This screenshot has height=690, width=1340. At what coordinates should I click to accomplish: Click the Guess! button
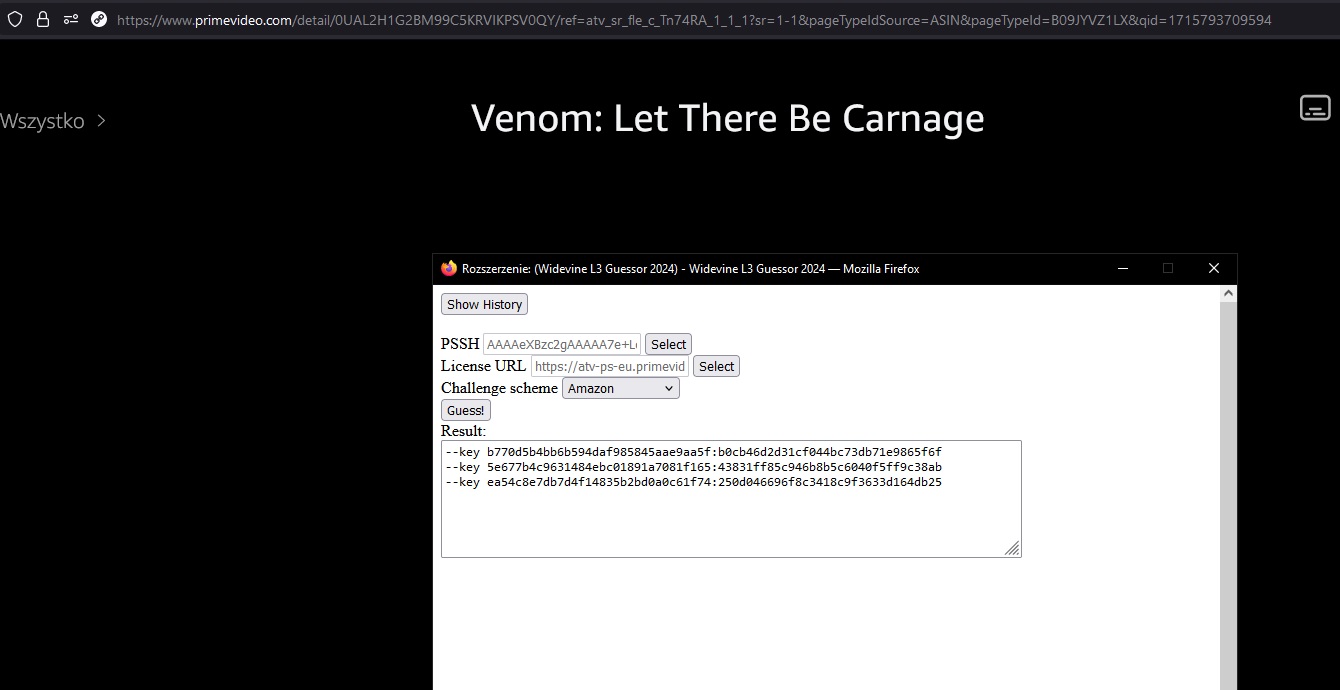coord(466,410)
